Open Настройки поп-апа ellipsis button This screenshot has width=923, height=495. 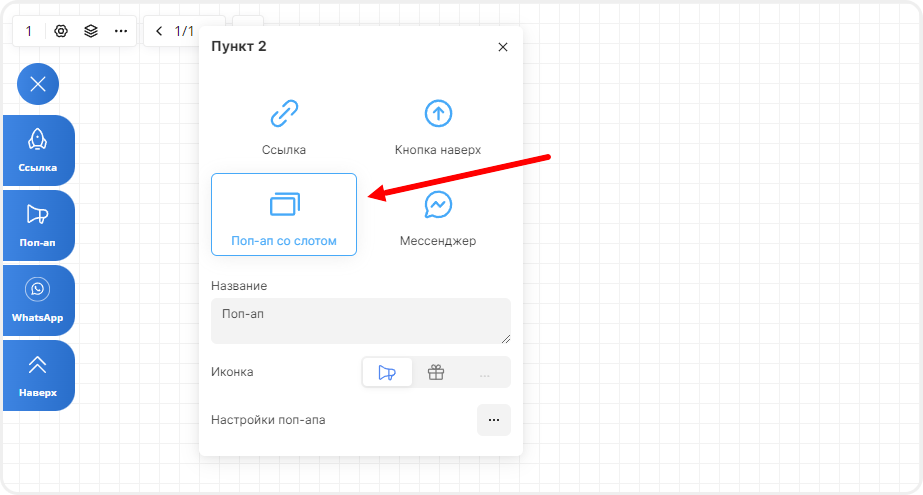[x=494, y=420]
